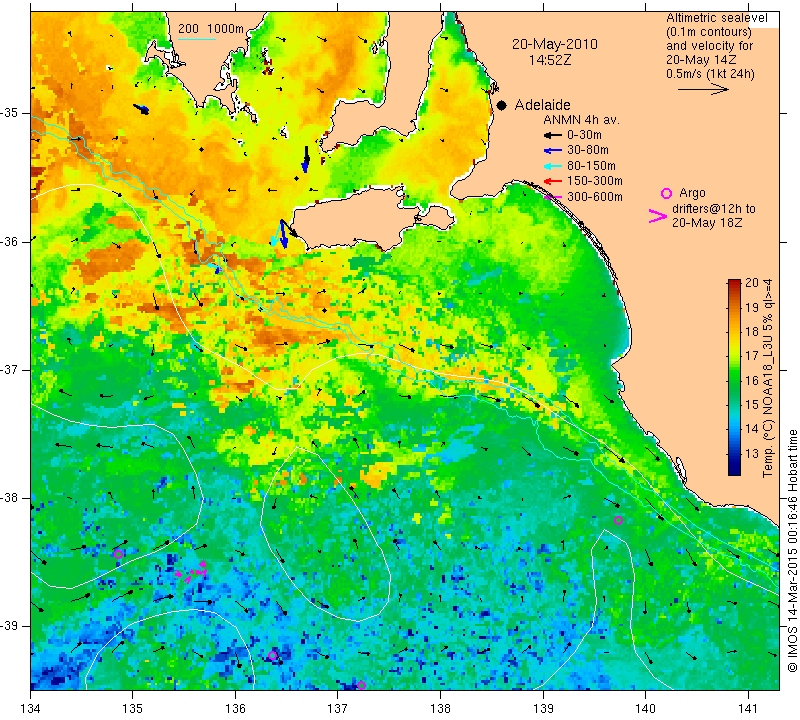Screen dimensions: 800x720
Task: Click the red 150-300m legend arrow
Action: click(553, 181)
